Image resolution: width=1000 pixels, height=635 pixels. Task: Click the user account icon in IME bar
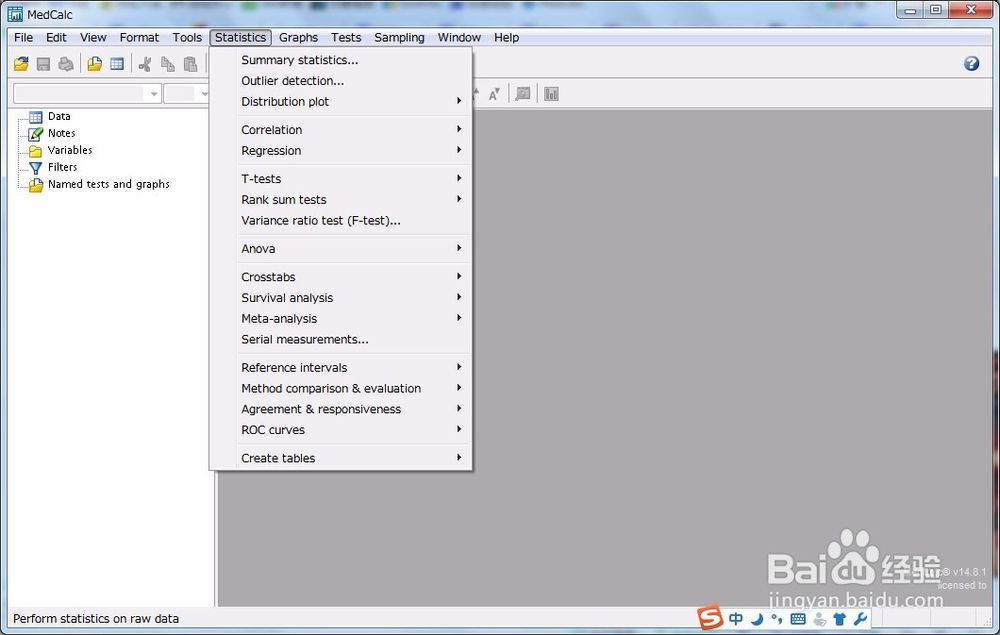click(820, 618)
